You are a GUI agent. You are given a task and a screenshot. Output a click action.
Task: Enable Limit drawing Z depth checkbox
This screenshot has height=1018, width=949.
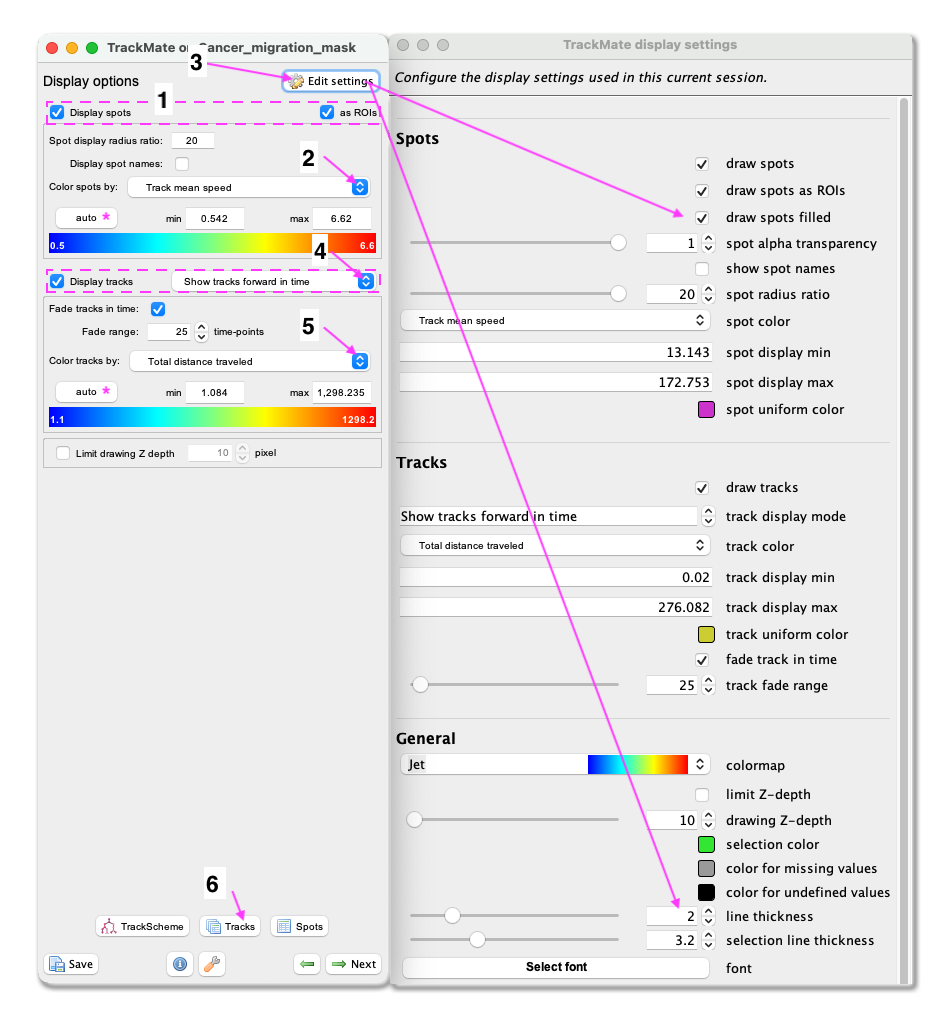click(63, 453)
